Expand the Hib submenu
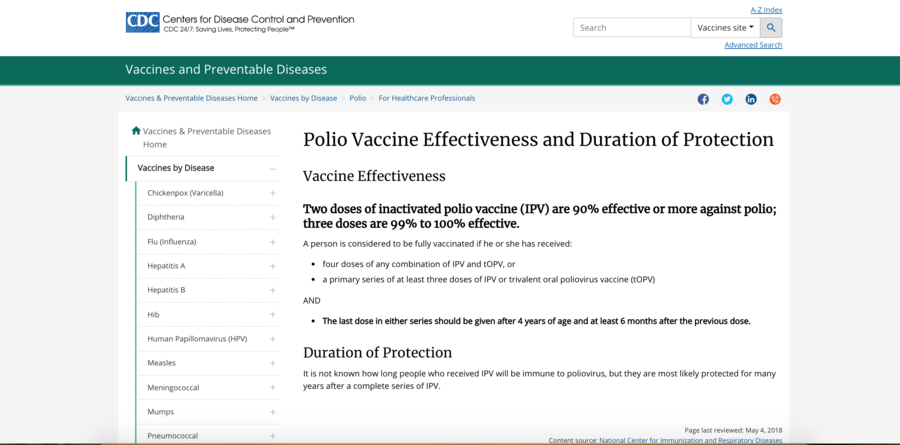 (x=273, y=315)
